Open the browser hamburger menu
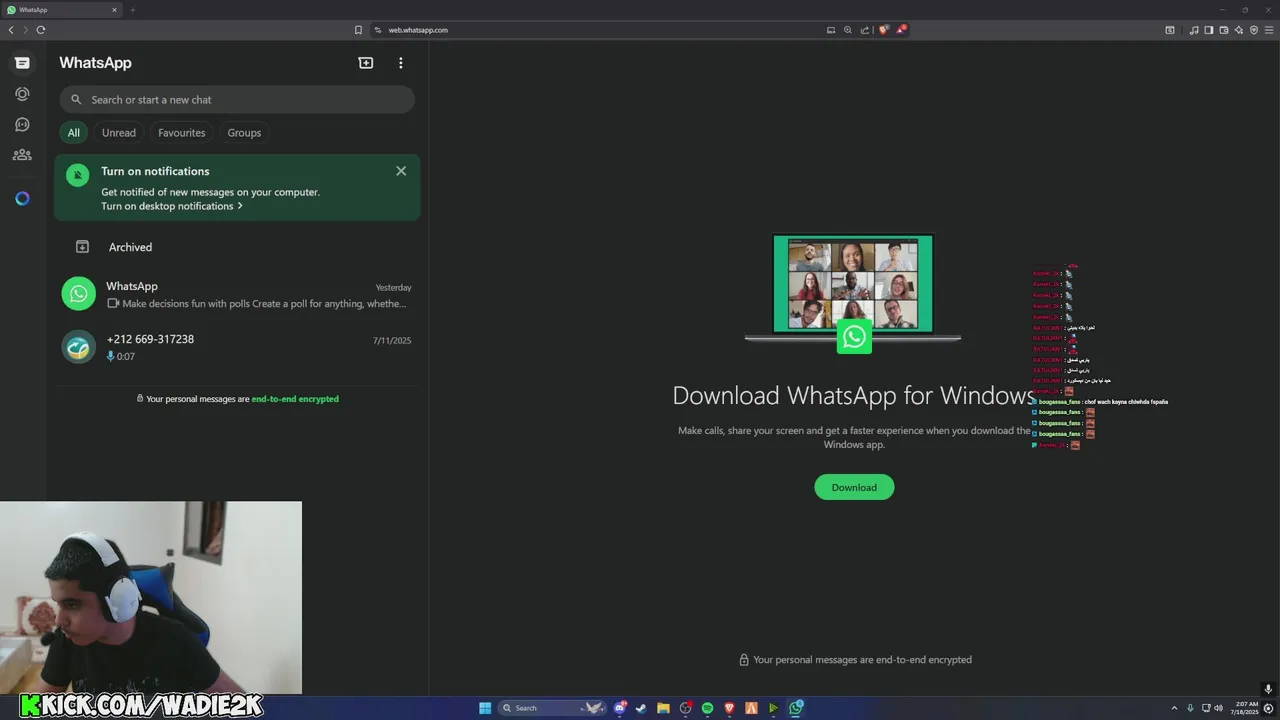 pos(1269,30)
